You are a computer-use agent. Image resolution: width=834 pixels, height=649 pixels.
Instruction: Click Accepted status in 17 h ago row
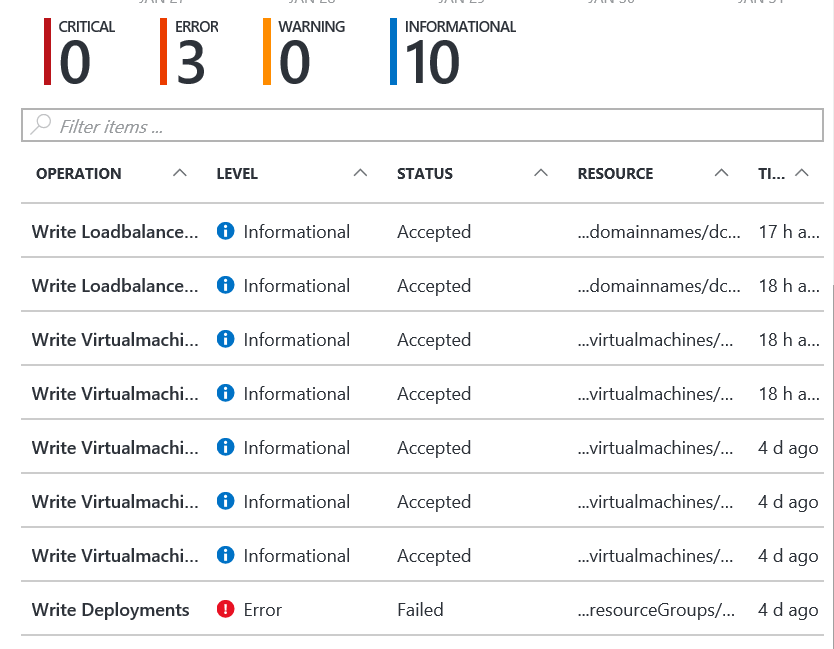coord(434,232)
